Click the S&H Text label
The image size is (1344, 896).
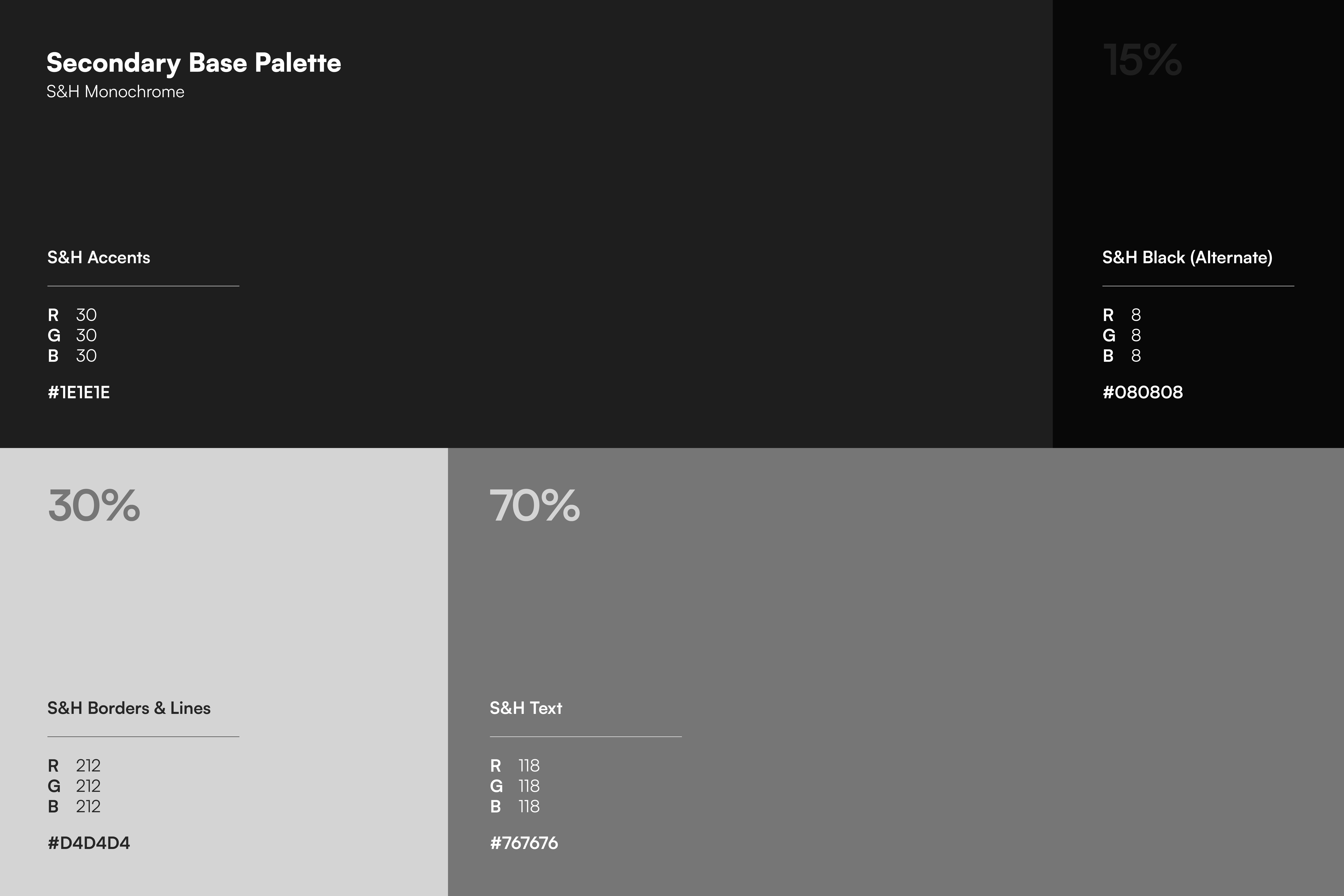pos(526,709)
